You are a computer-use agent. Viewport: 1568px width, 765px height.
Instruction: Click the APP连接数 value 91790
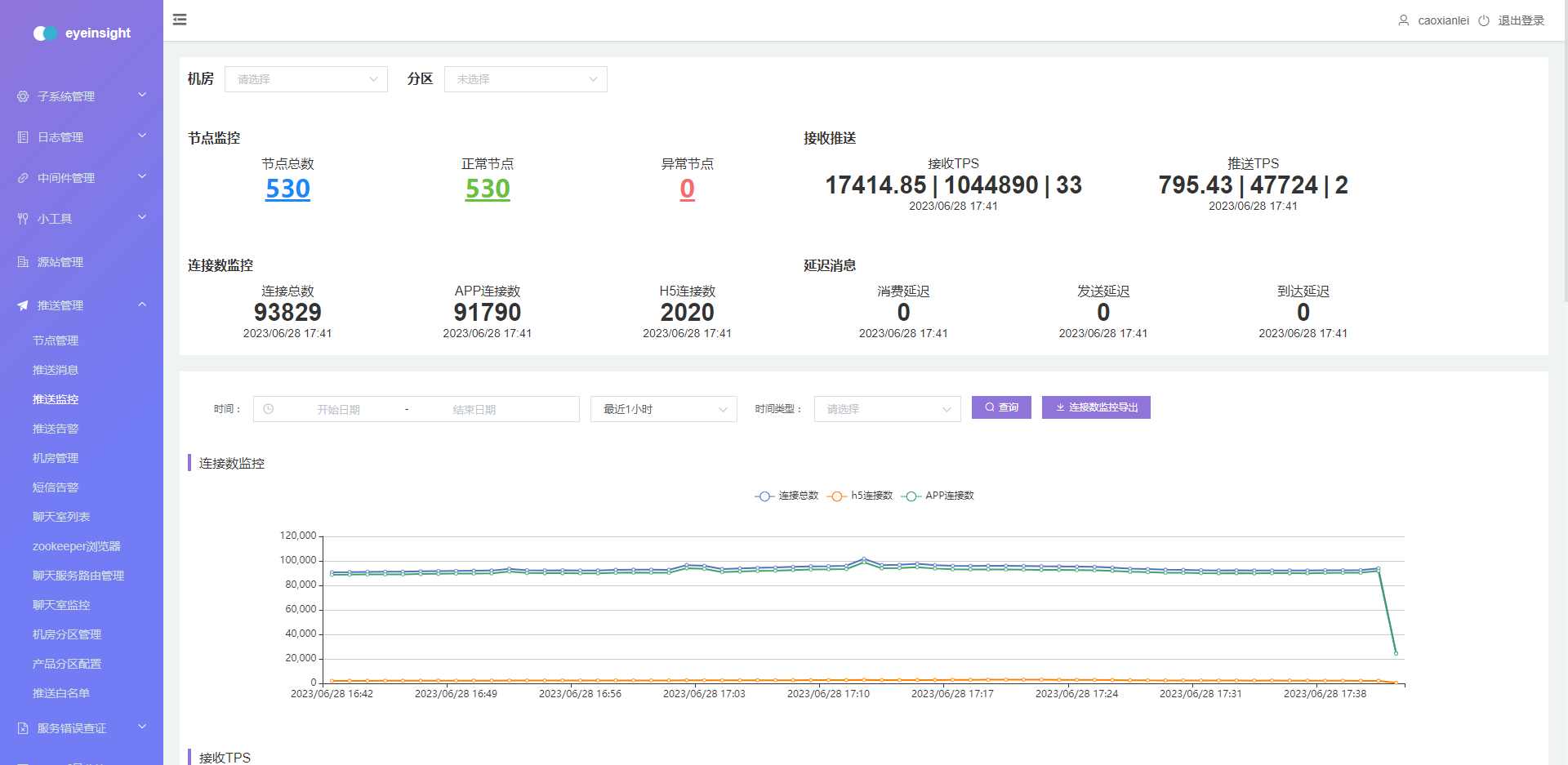pos(488,312)
